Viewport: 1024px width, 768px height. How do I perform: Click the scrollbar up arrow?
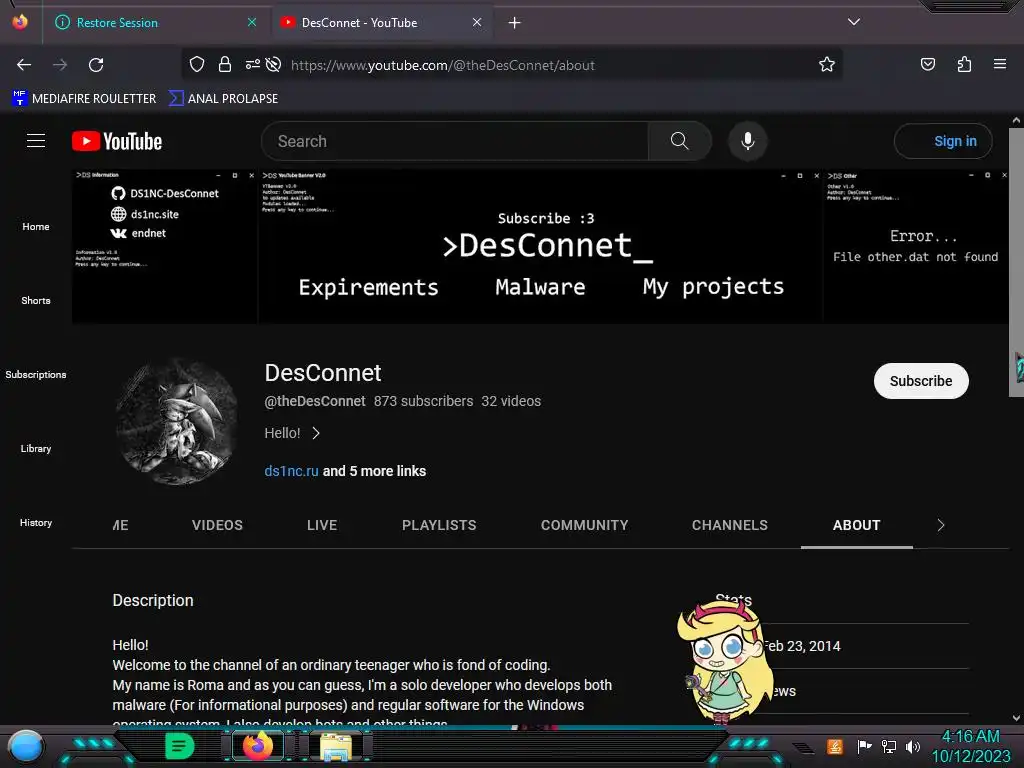pos(1016,121)
